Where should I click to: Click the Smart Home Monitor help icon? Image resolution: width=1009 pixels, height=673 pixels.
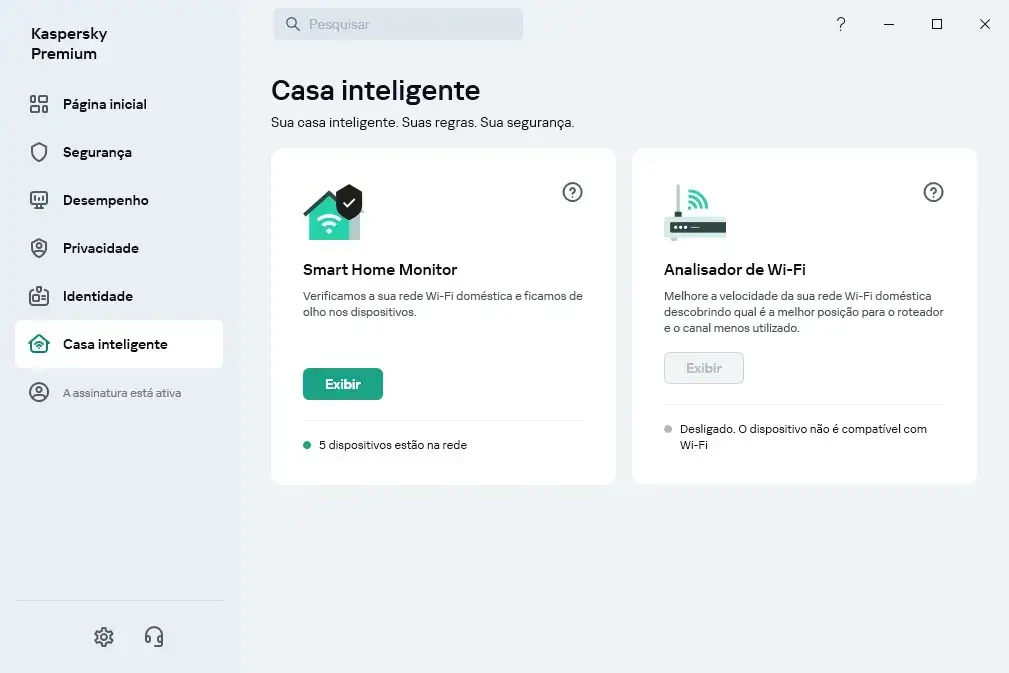tap(572, 192)
